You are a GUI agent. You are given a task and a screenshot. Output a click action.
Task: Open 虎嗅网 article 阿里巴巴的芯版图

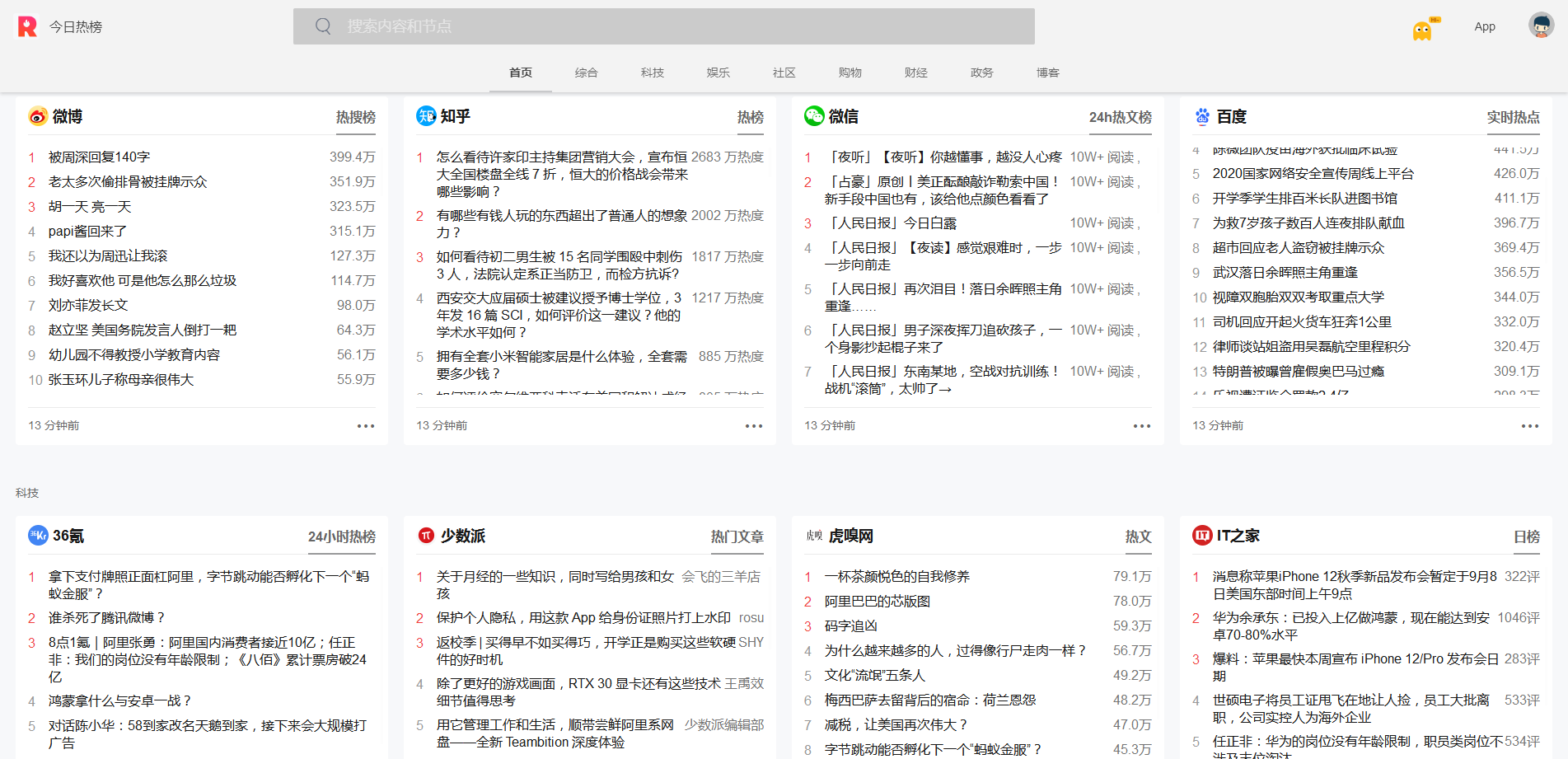[x=878, y=601]
